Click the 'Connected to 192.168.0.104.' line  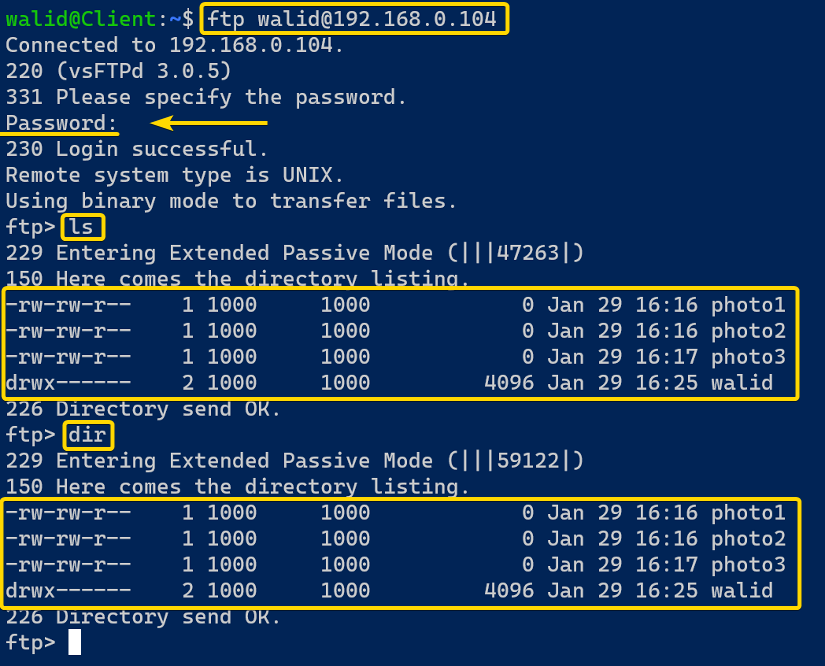[174, 45]
